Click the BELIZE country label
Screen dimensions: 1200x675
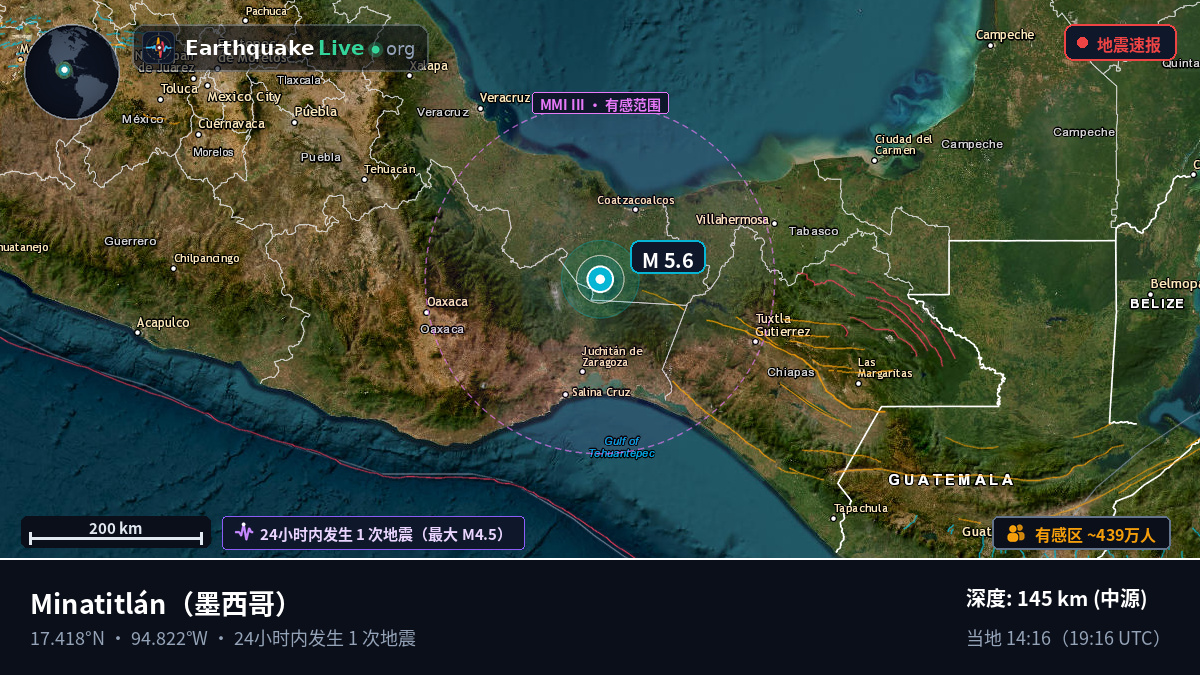(x=1157, y=303)
